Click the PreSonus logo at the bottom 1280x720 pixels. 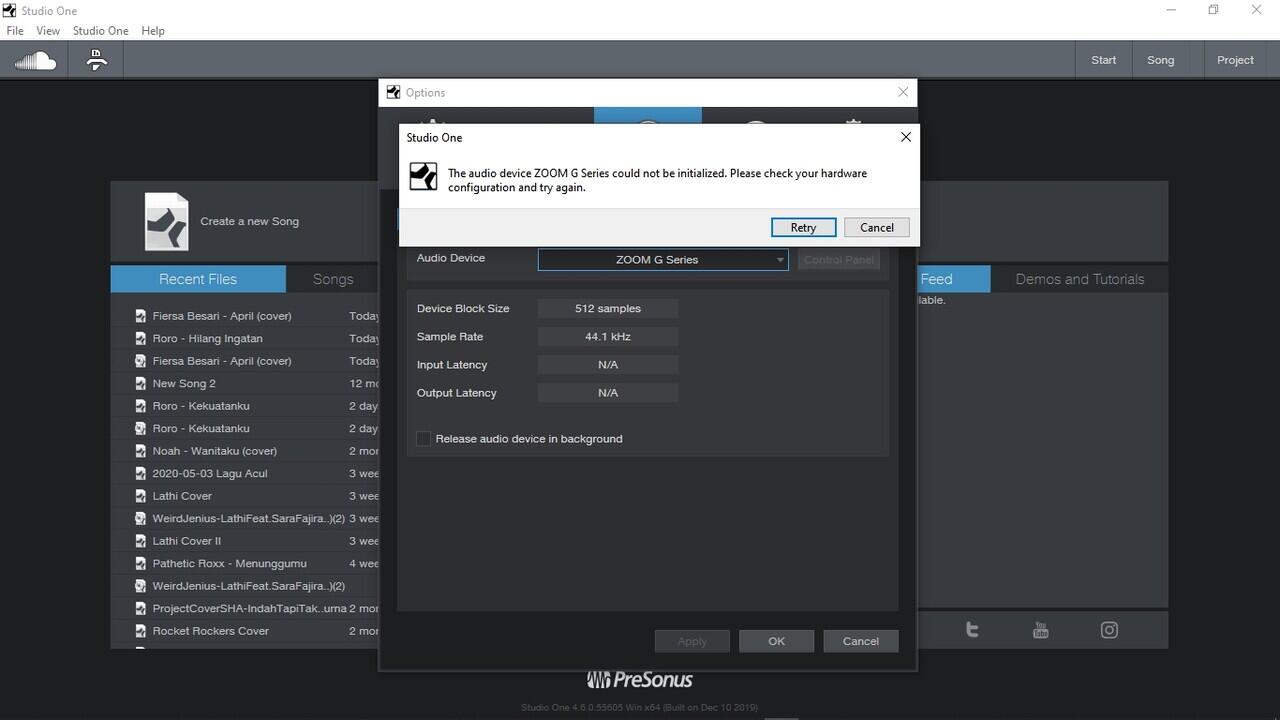640,678
